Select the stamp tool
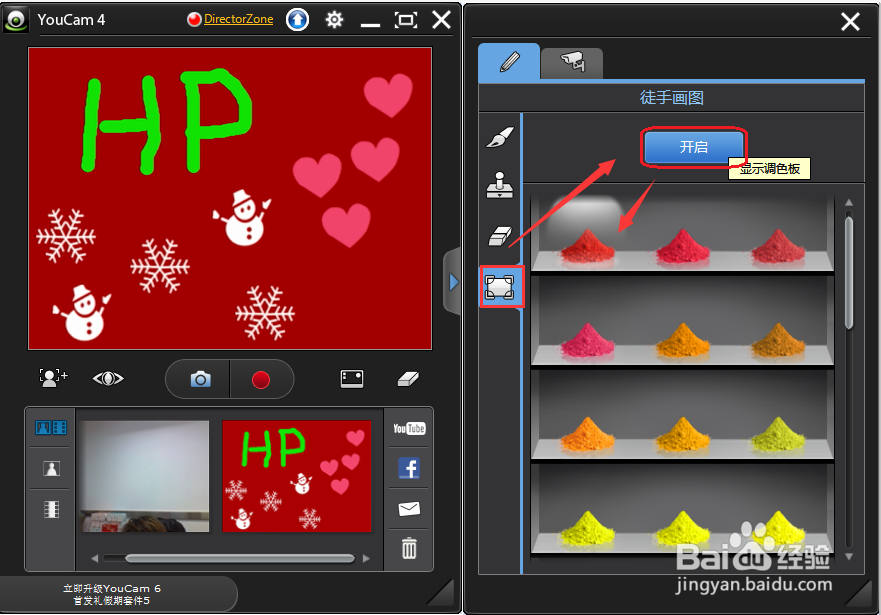Viewport: 881px width, 615px height. 499,185
